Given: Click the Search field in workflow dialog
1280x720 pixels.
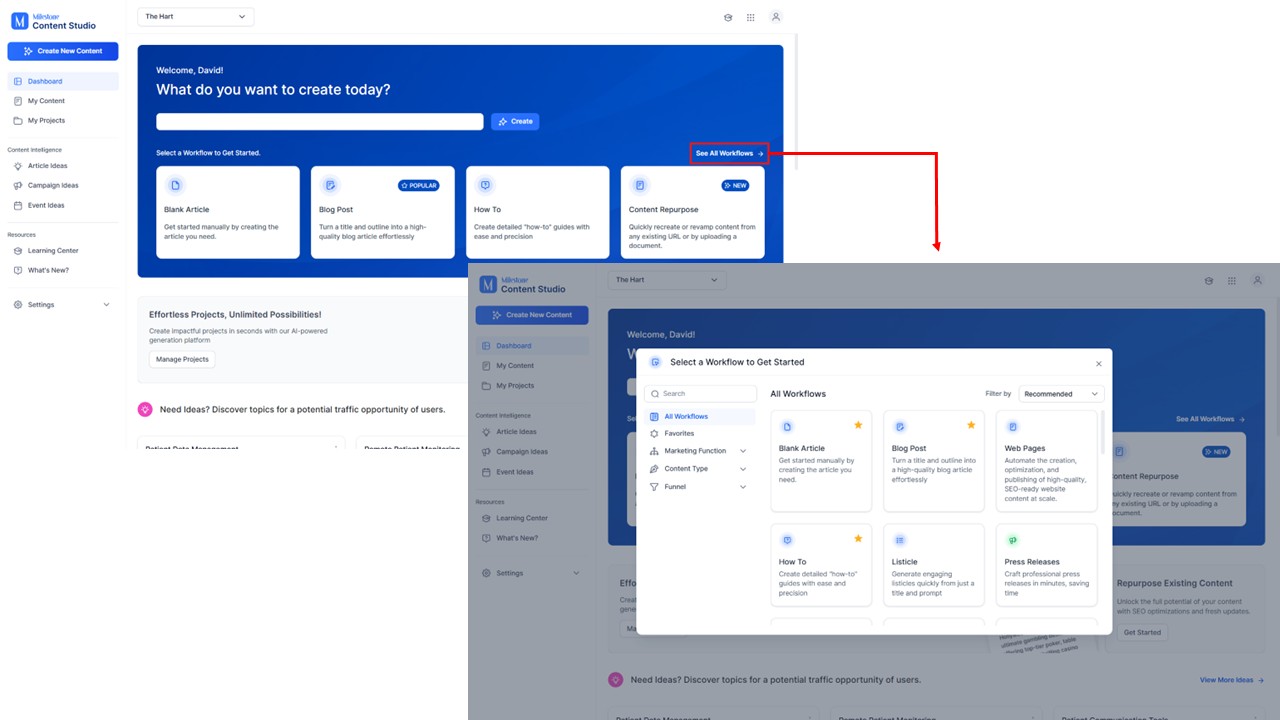Looking at the screenshot, I should coord(701,394).
